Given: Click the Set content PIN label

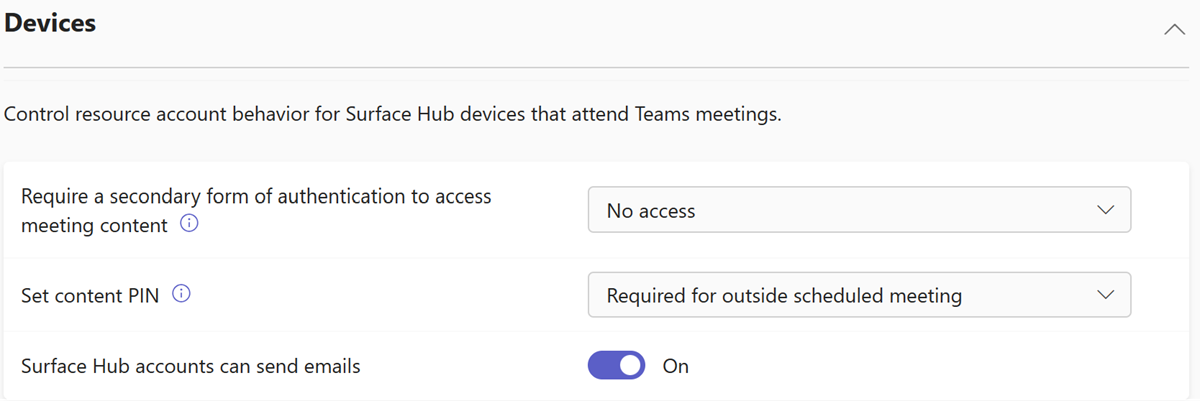Looking at the screenshot, I should point(90,296).
